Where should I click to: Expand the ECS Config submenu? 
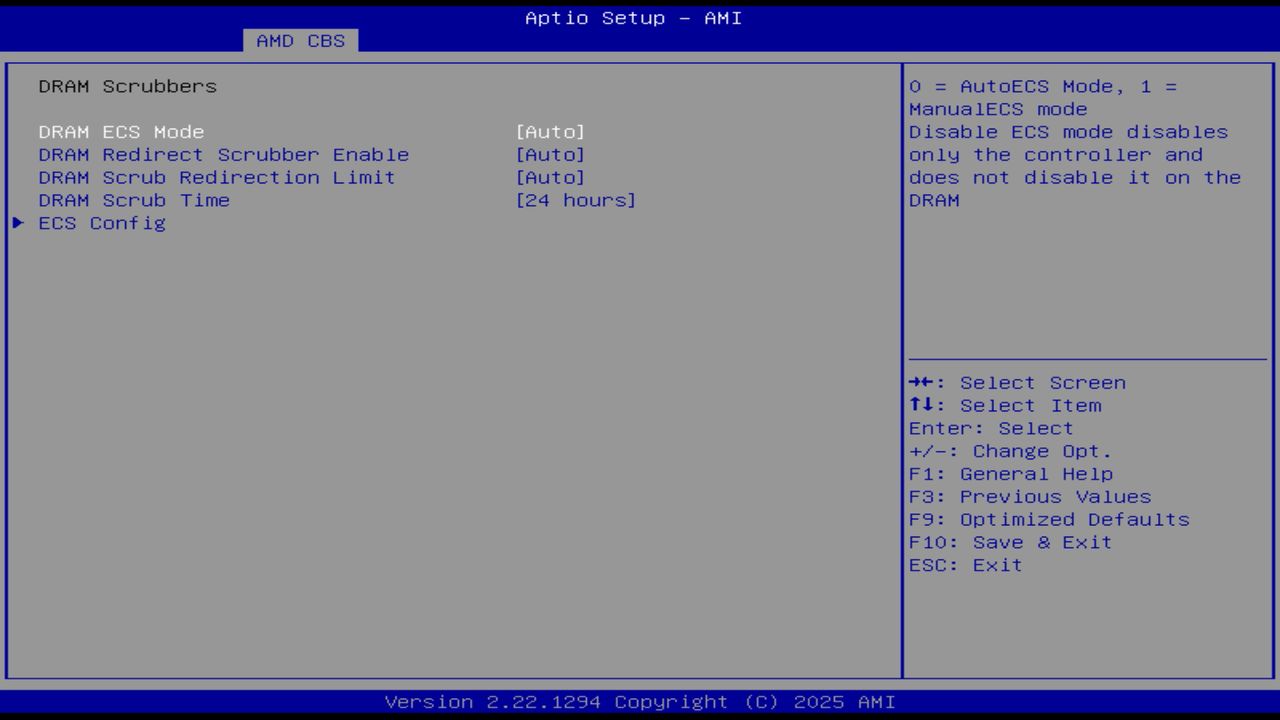pos(102,223)
